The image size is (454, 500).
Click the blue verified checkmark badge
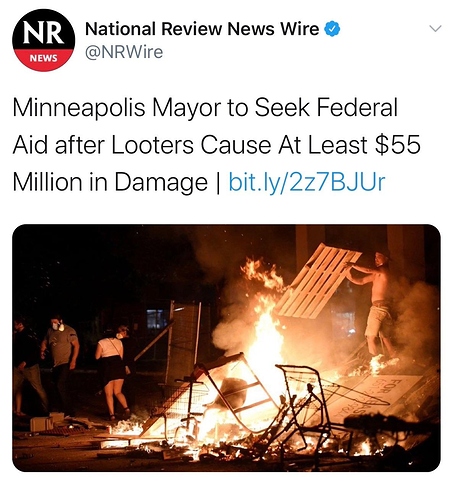click(332, 29)
